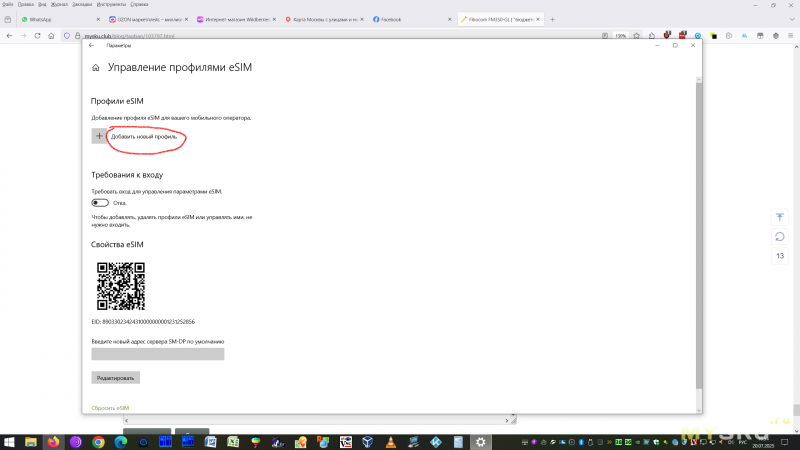The width and height of the screenshot is (800, 450).
Task: Open the Закладки menu in Firefox
Action: point(82,4)
